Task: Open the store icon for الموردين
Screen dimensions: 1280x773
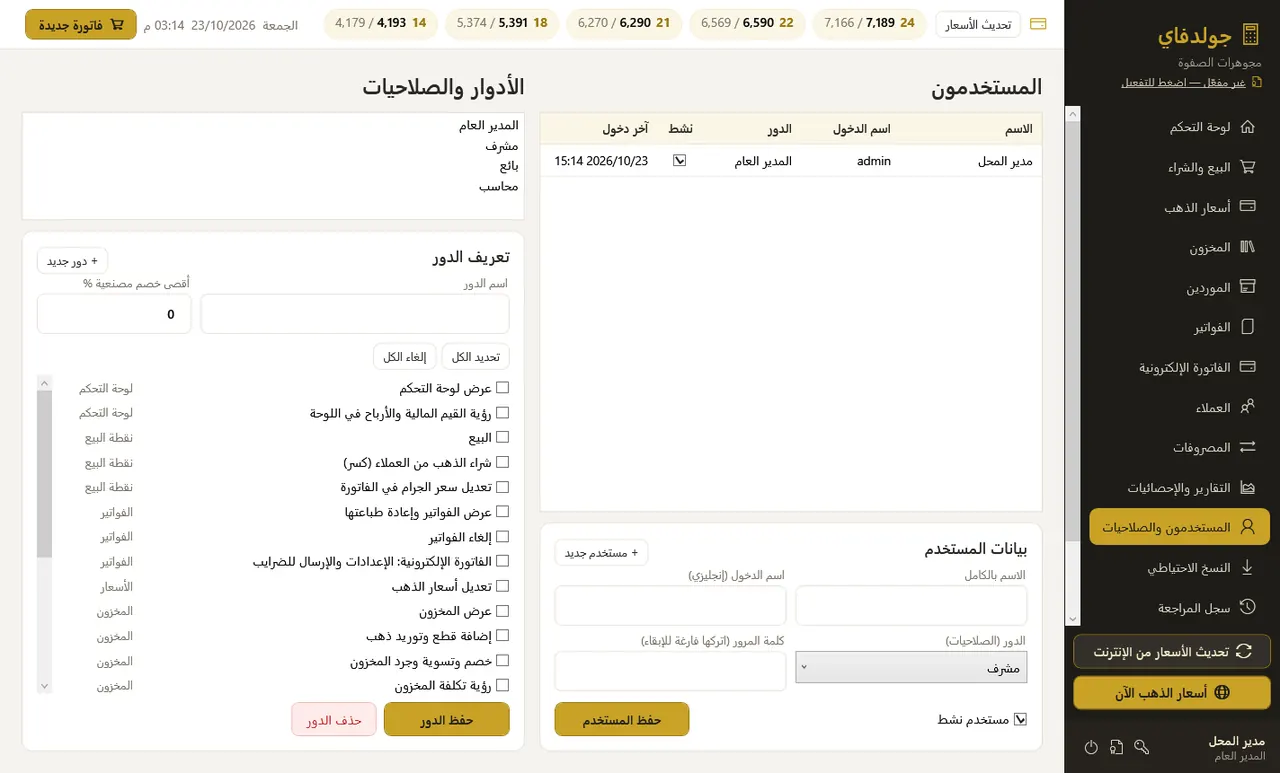Action: 1247,287
